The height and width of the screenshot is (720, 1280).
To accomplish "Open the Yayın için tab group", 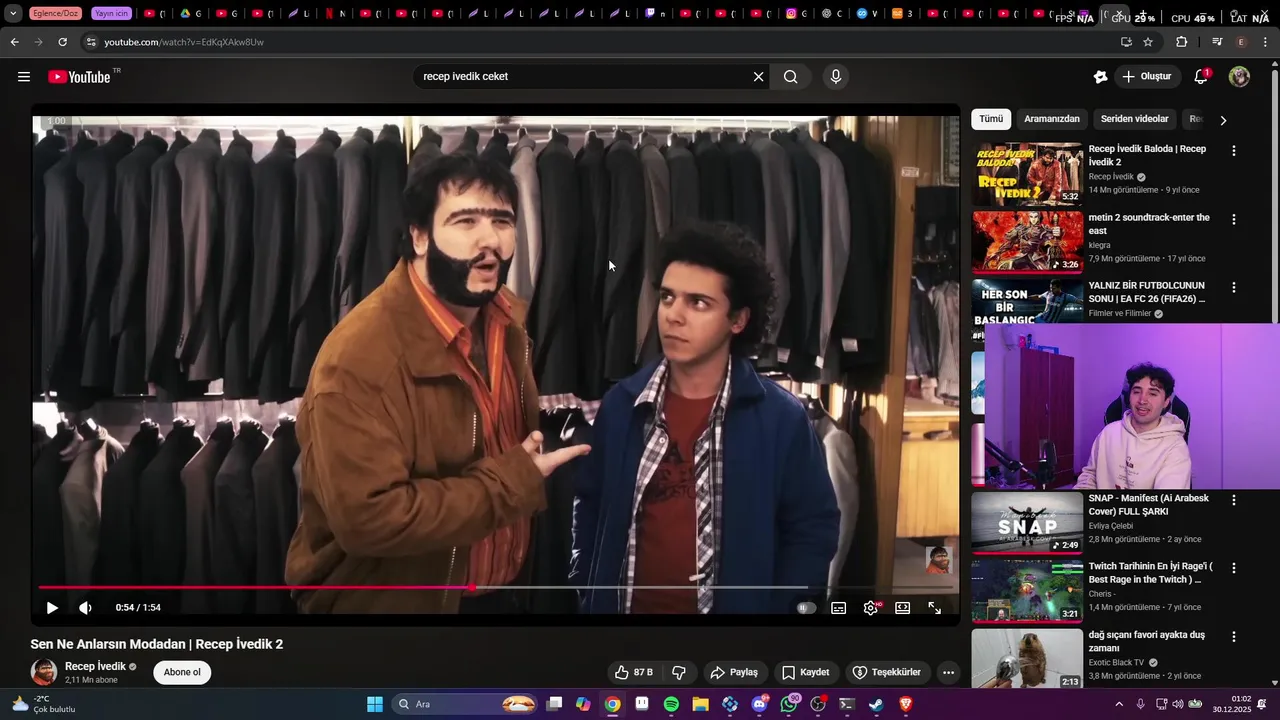I will click(111, 14).
